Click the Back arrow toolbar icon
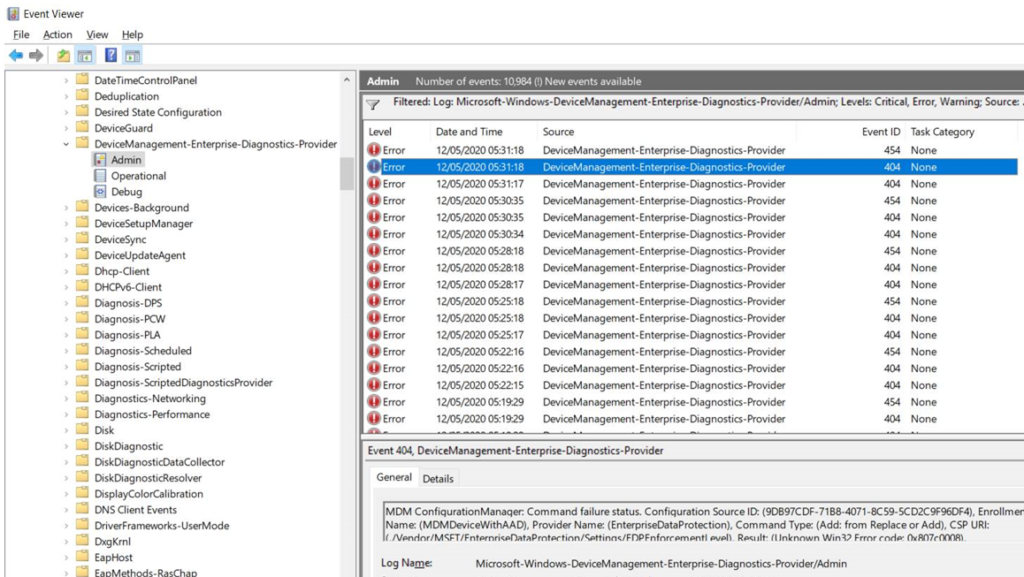This screenshot has width=1024, height=577. (x=16, y=55)
